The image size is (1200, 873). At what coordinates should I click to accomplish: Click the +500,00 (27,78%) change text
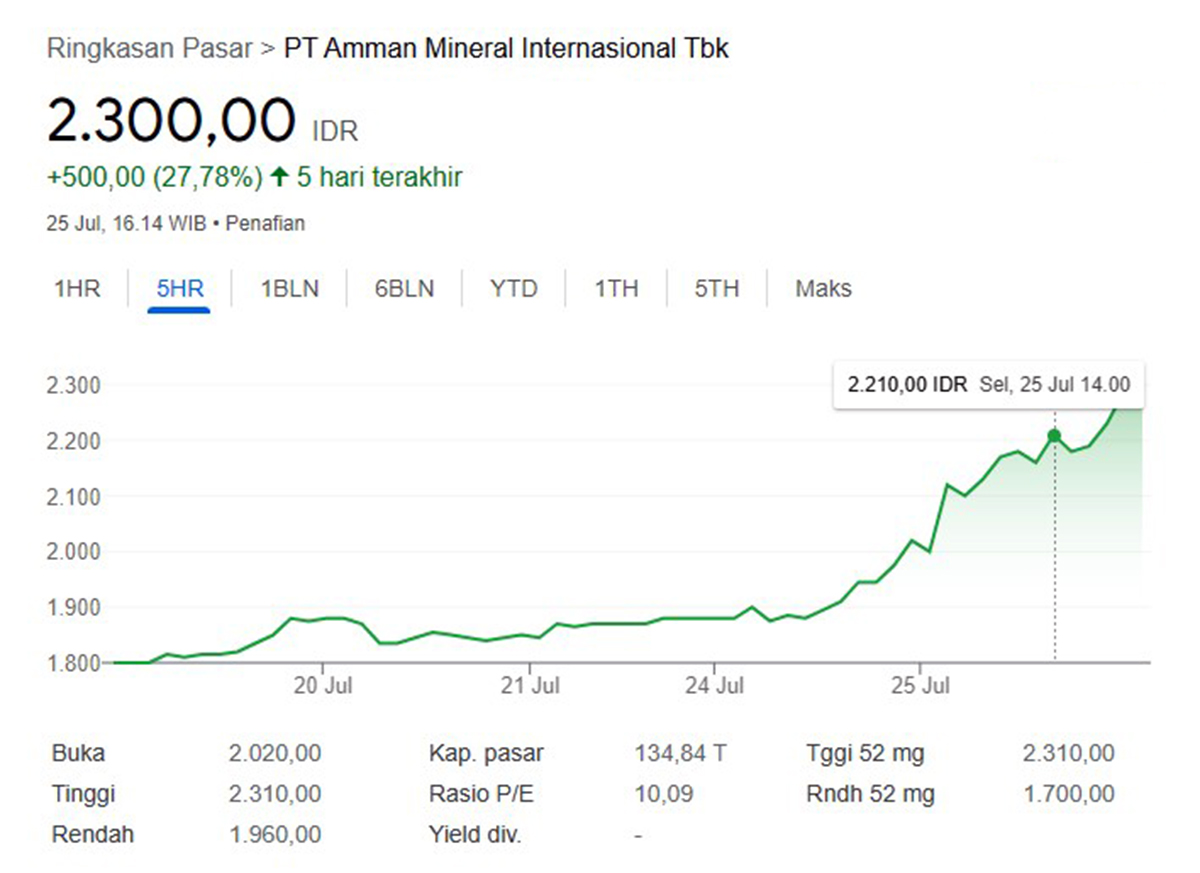155,178
